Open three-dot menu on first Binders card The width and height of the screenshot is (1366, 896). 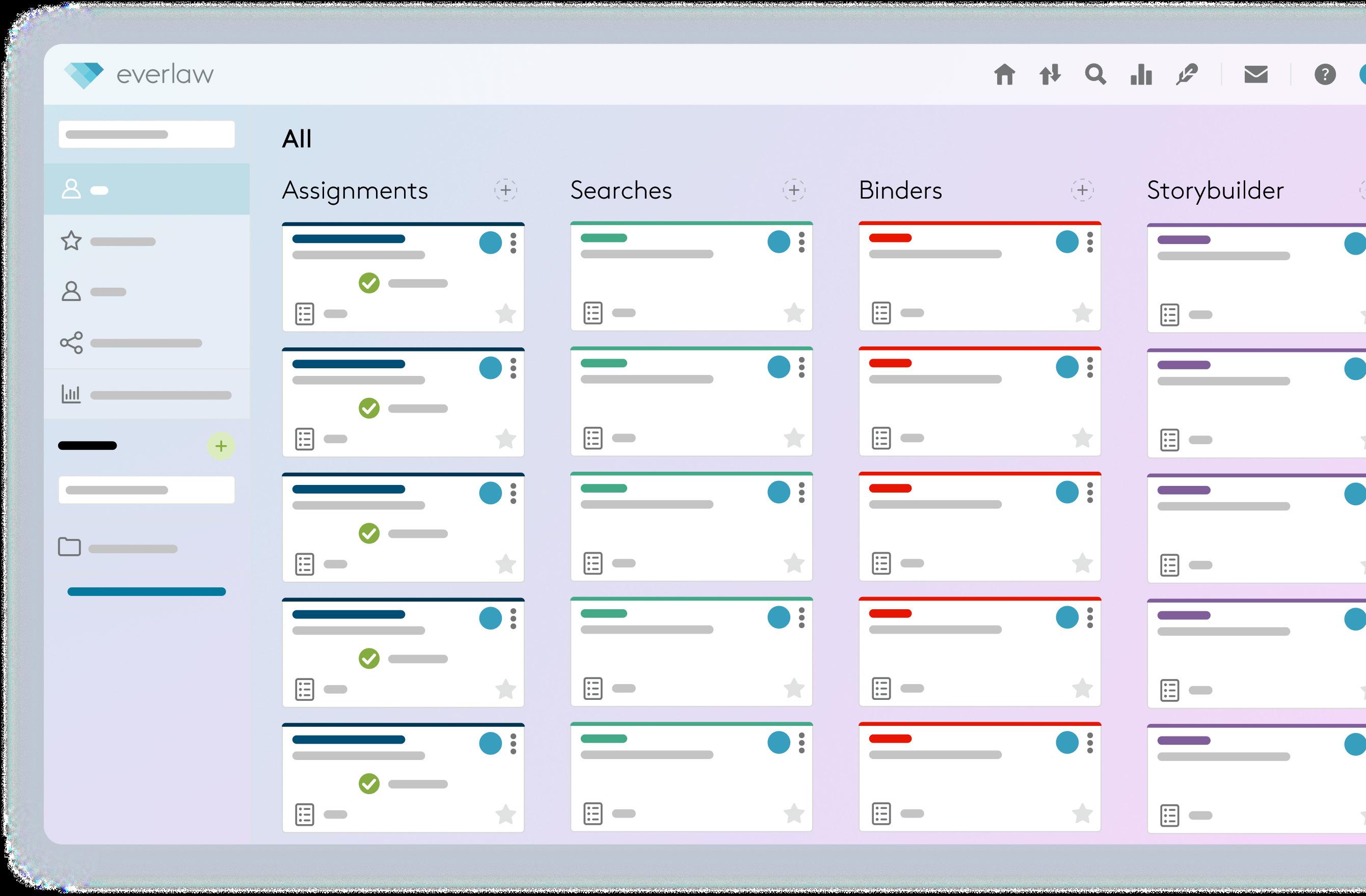point(1089,242)
